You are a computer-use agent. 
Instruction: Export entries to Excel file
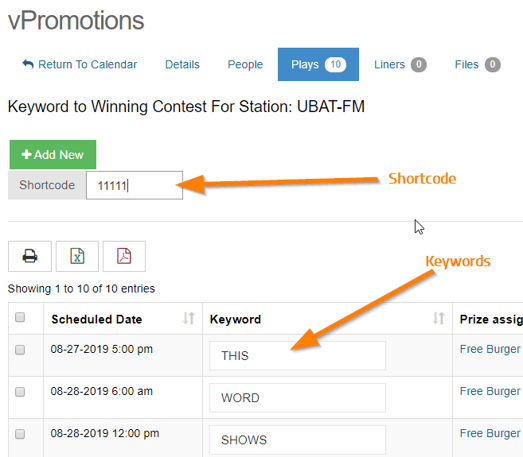(x=77, y=256)
